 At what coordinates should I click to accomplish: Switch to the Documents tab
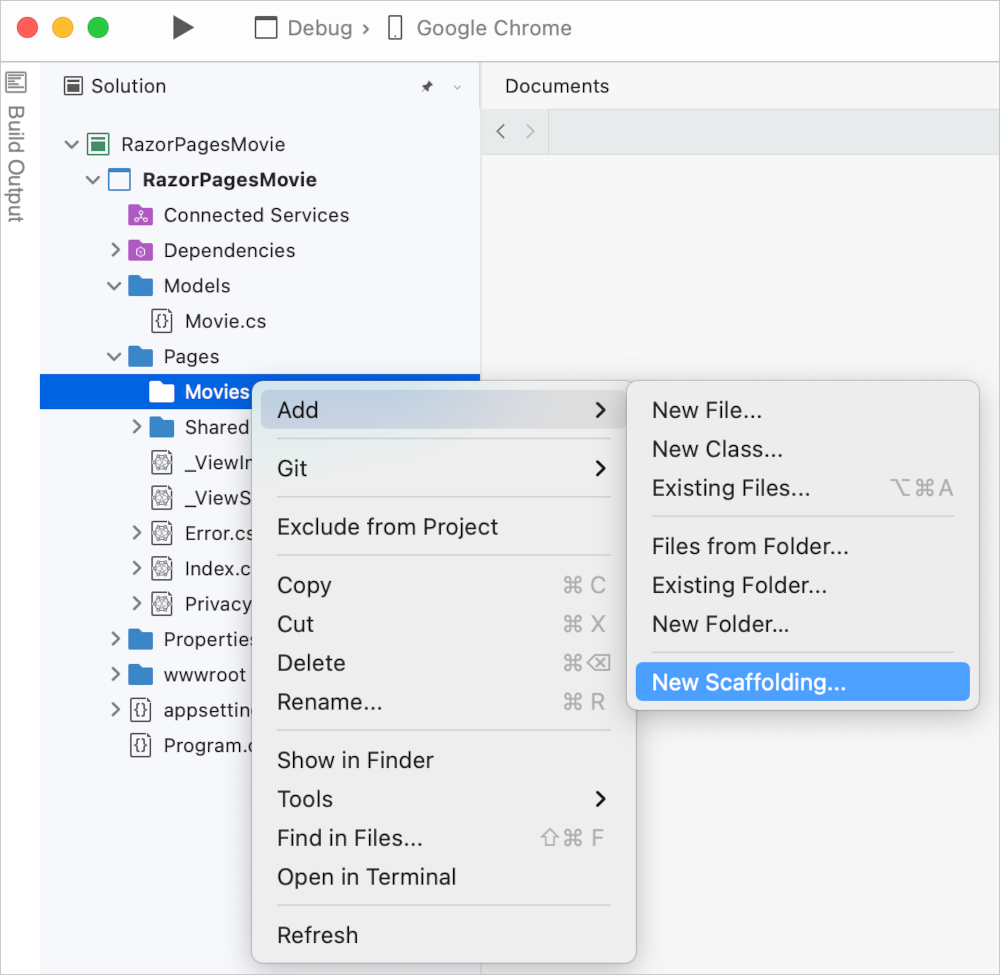pos(557,86)
